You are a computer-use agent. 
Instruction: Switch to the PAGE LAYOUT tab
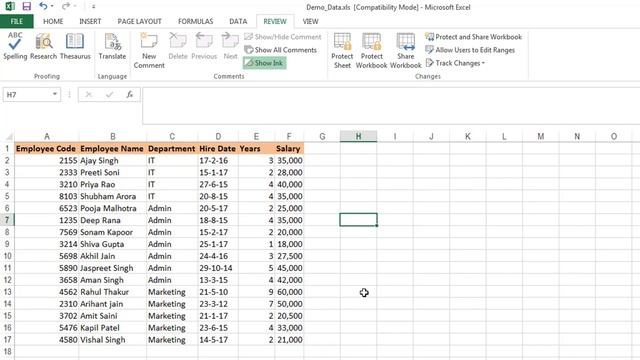click(x=140, y=21)
